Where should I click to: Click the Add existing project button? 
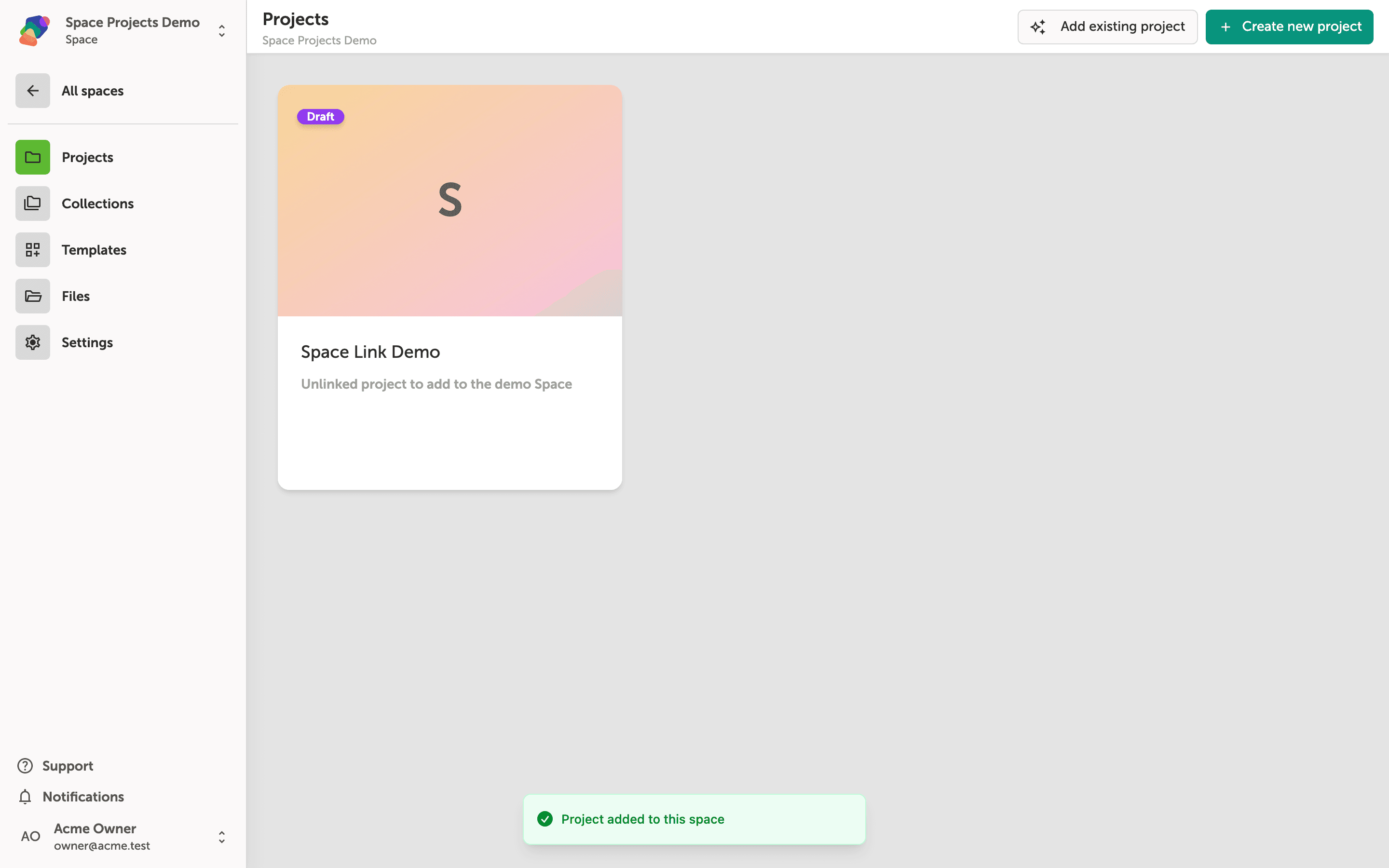coord(1107,27)
